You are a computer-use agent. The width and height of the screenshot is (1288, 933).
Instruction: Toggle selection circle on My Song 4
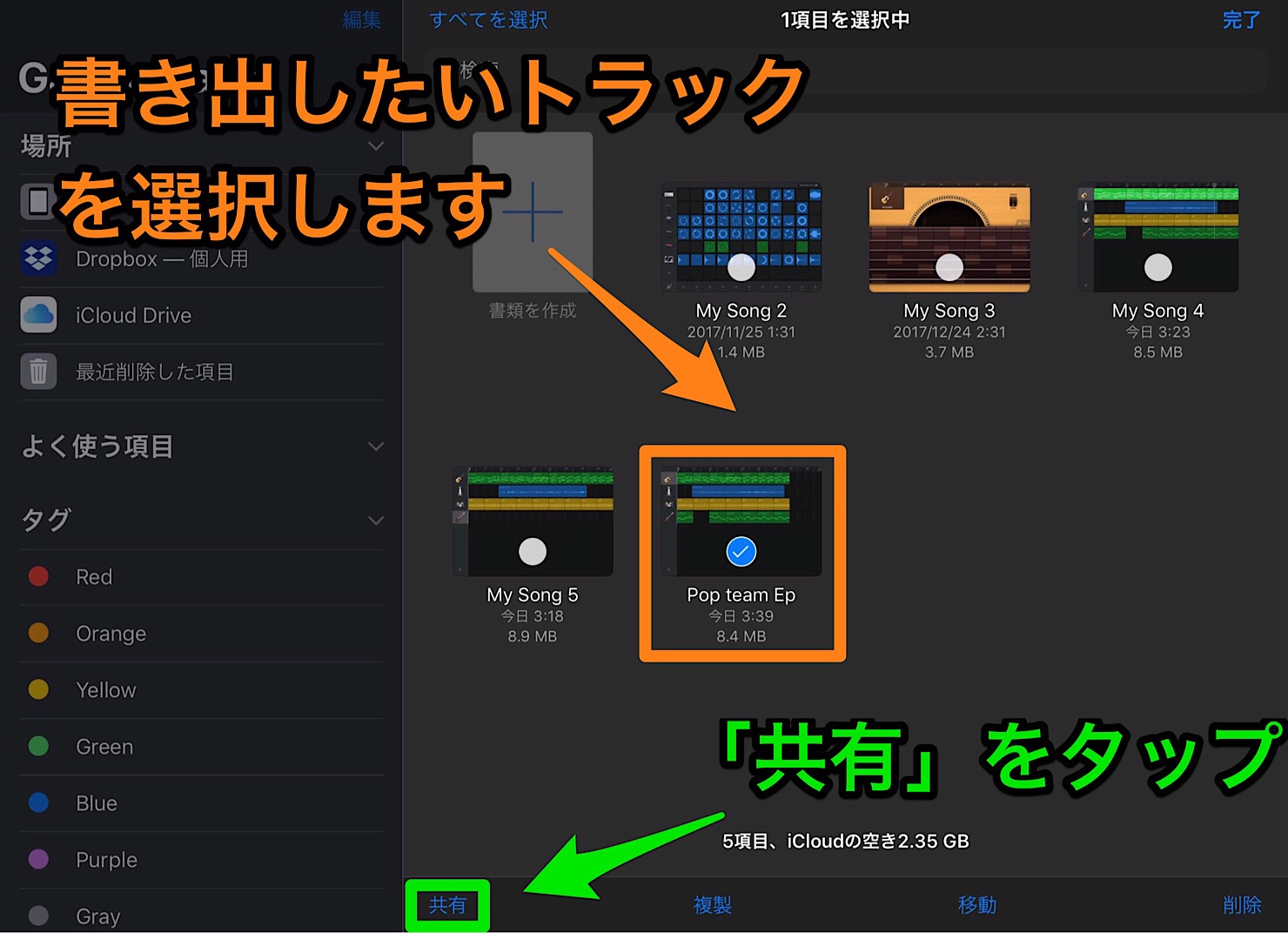pos(1158,267)
